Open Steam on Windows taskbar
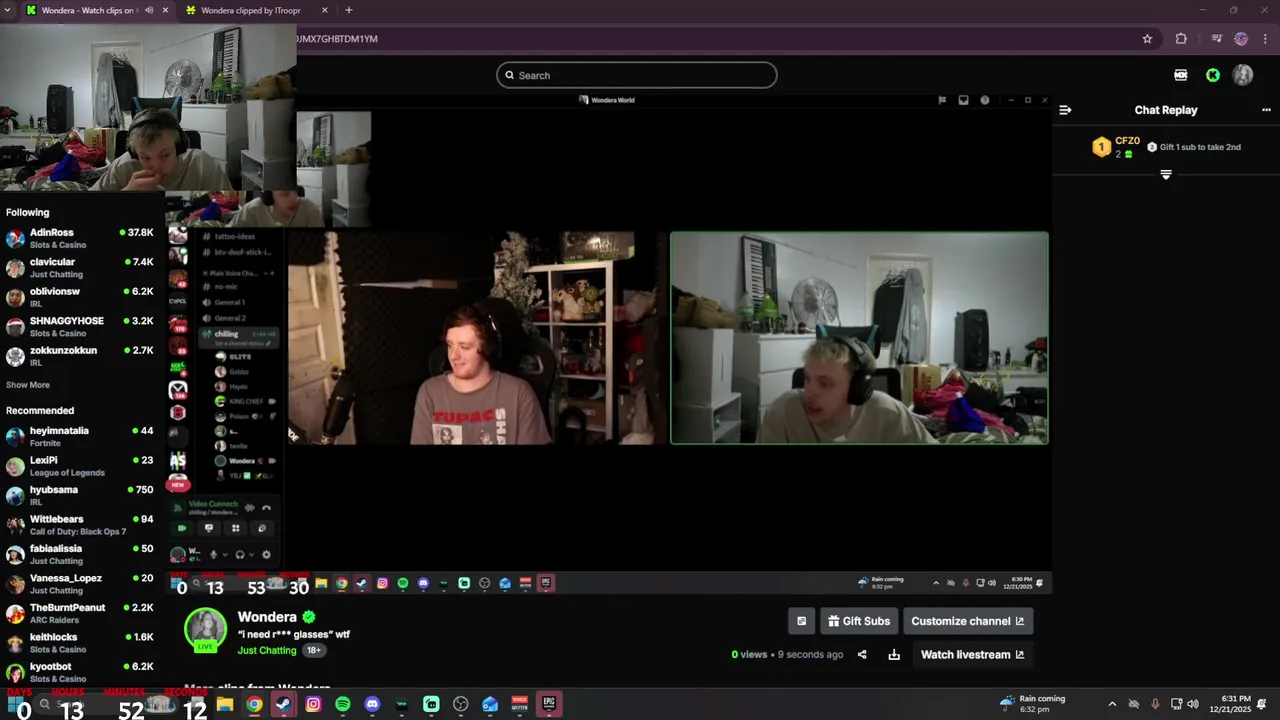The width and height of the screenshot is (1280, 720). pos(284,704)
